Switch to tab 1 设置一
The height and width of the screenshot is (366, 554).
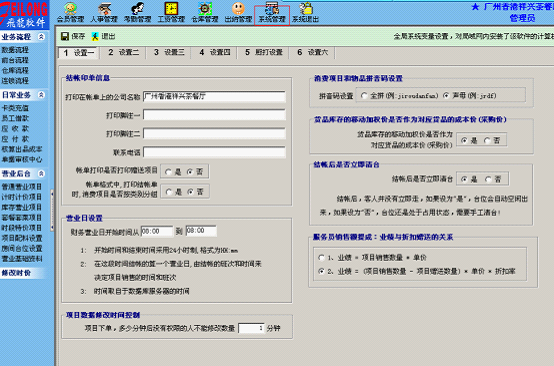pyautogui.click(x=79, y=53)
